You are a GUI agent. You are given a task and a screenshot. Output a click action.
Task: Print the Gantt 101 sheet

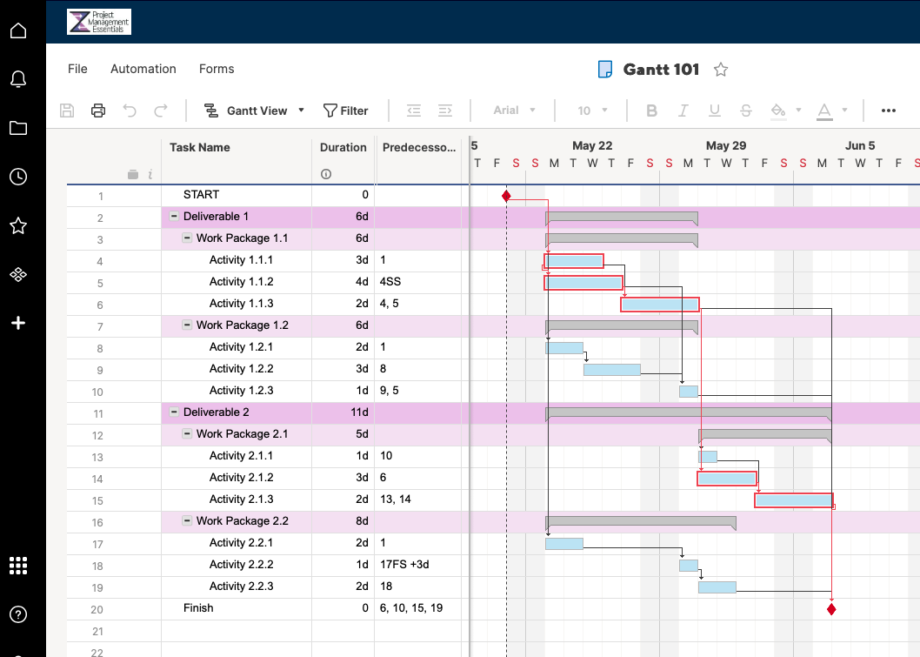tap(97, 110)
